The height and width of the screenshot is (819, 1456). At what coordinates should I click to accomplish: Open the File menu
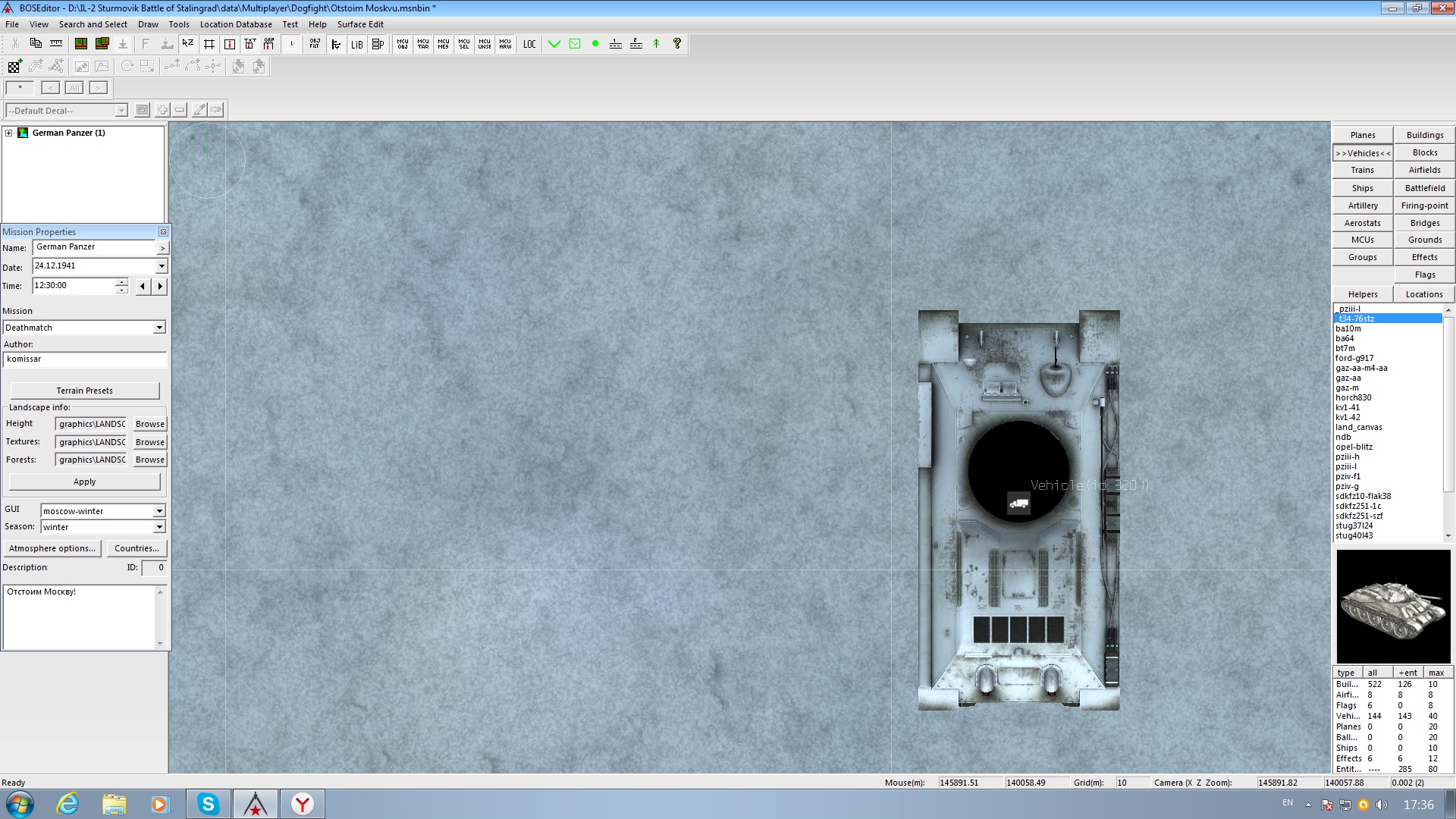[12, 24]
